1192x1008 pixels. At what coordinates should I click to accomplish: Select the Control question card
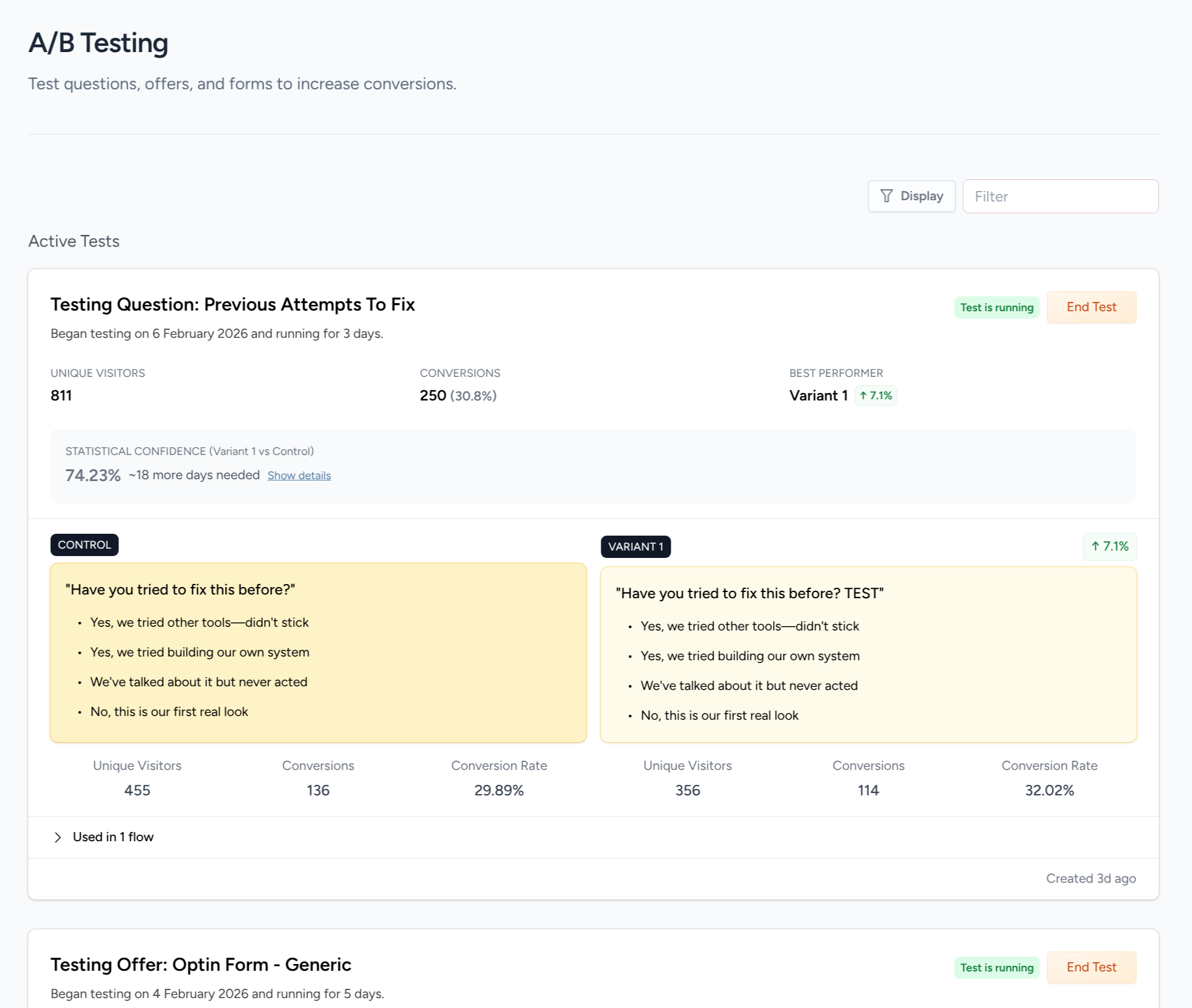(x=318, y=652)
